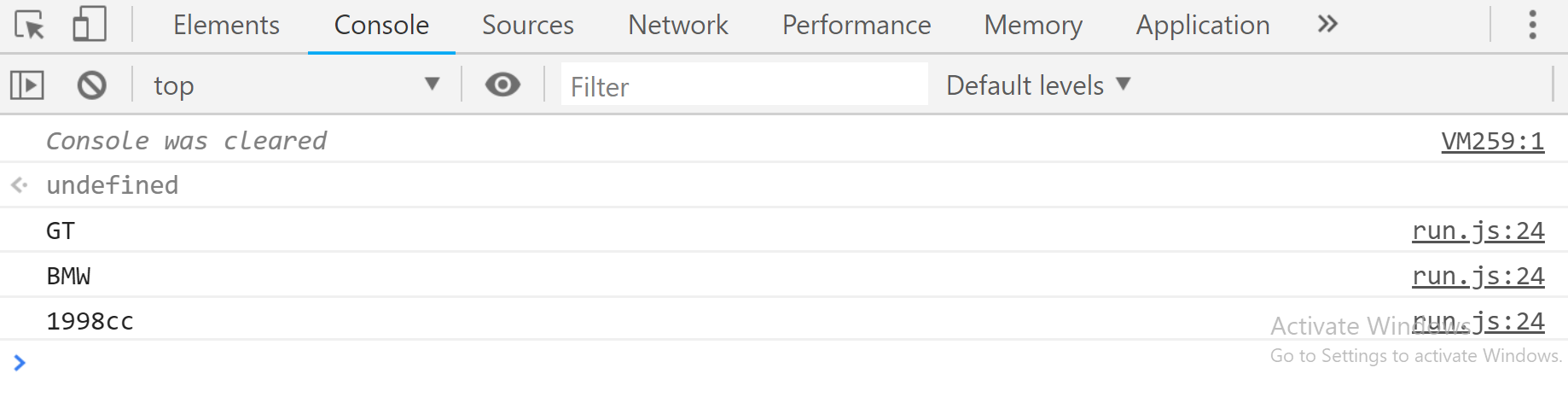Open the Network tab
Screen dimensions: 1568x397
[678, 26]
